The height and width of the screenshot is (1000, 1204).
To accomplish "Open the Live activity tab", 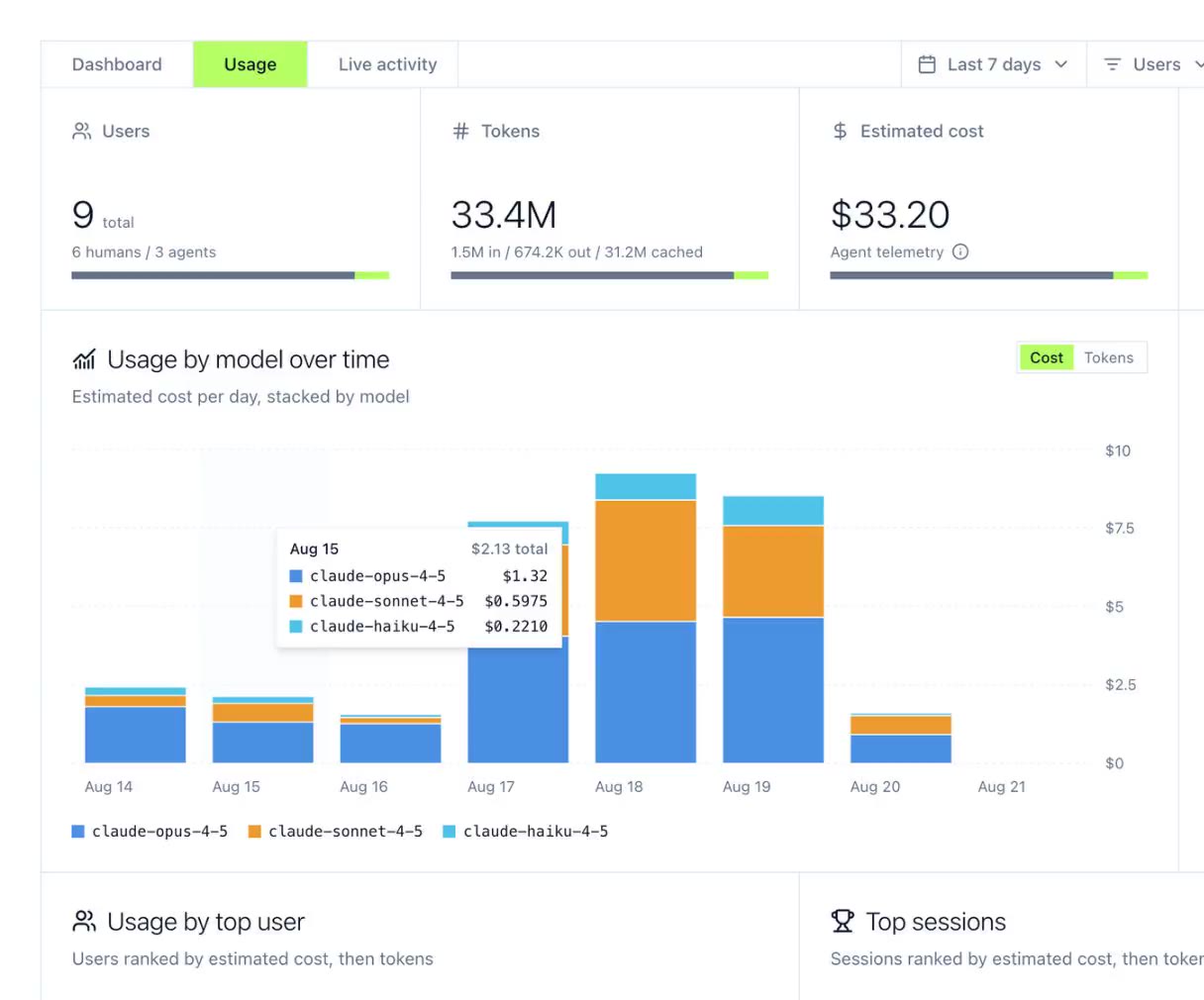I will [x=387, y=64].
